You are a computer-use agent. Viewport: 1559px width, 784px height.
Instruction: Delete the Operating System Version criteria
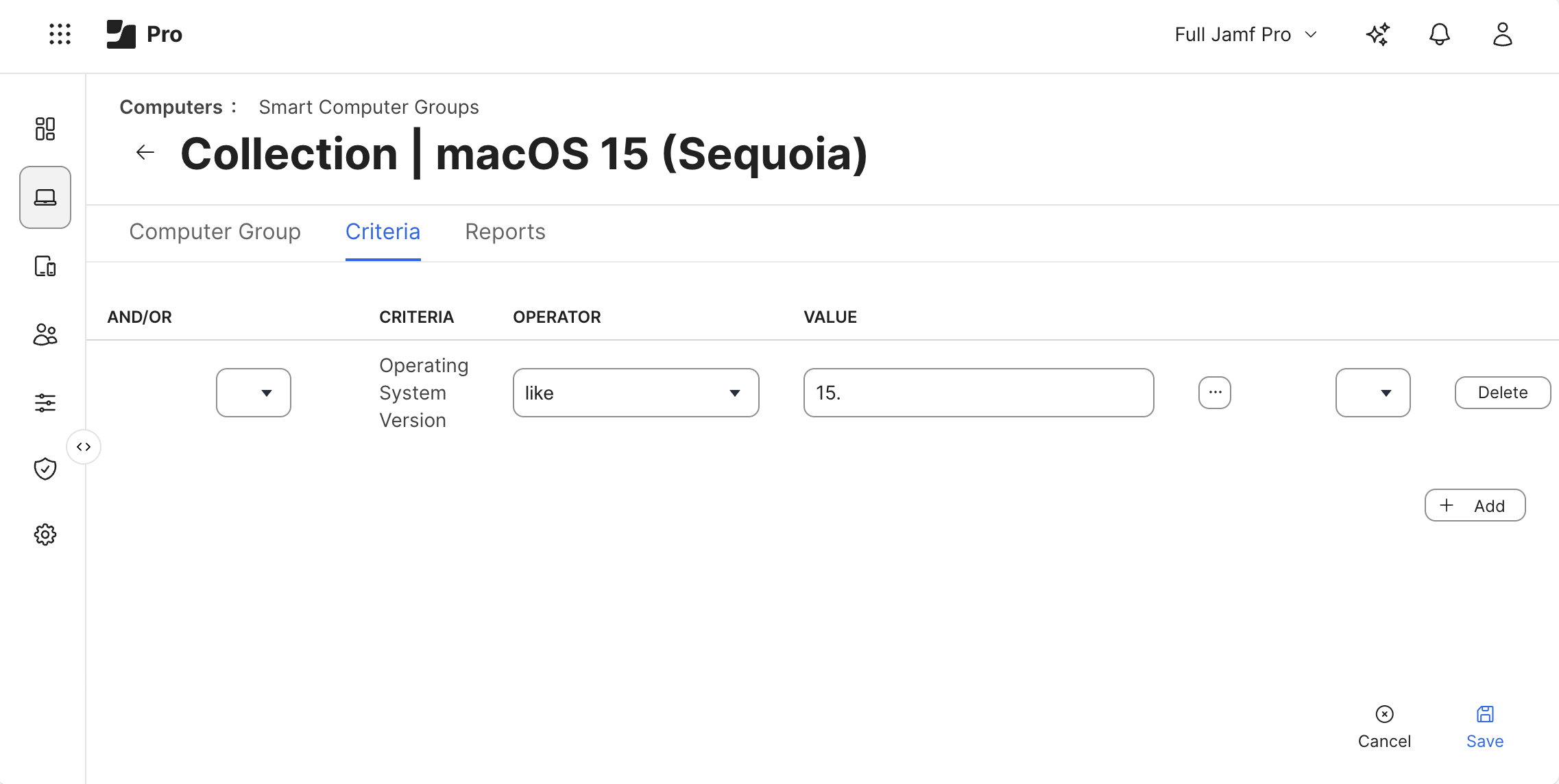tap(1502, 393)
